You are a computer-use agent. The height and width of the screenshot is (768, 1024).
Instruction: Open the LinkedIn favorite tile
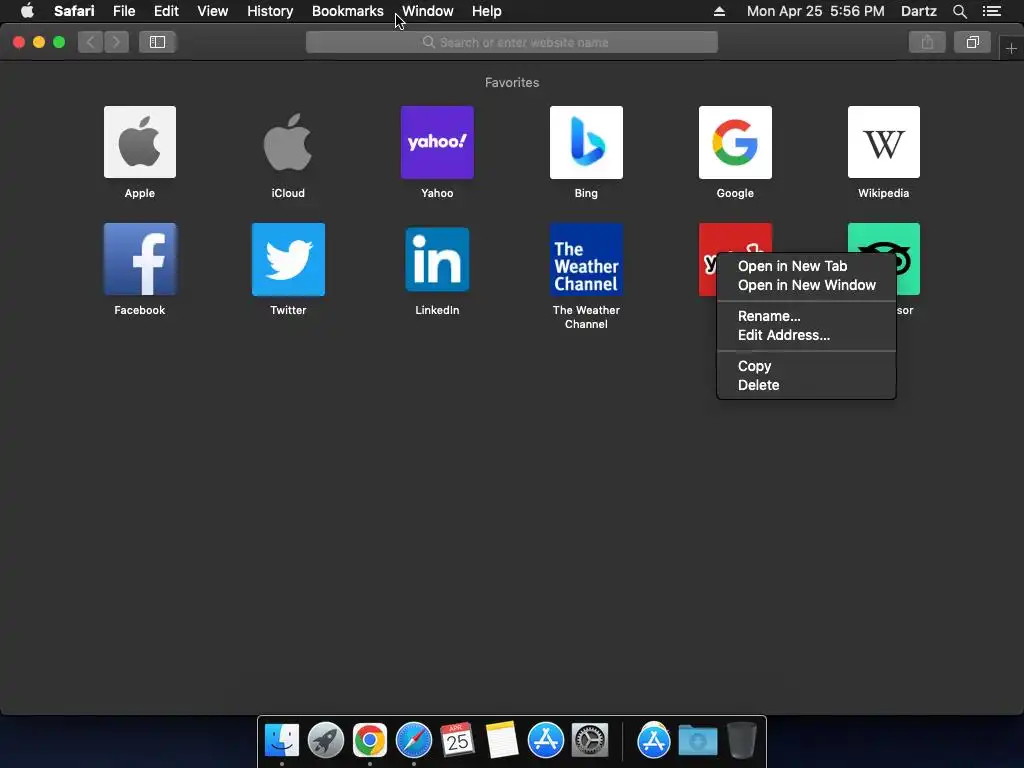pyautogui.click(x=437, y=259)
